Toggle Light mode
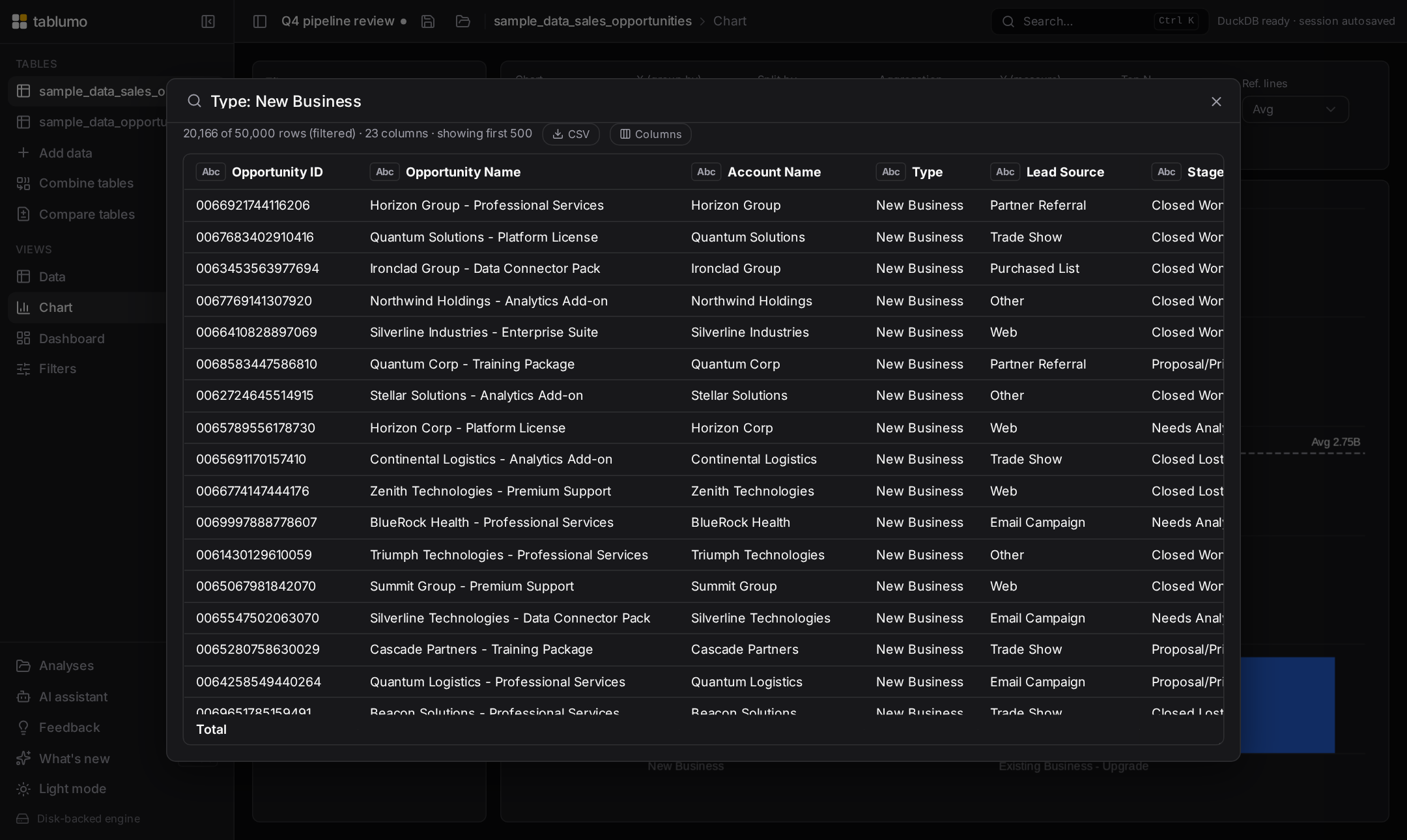Screen dimensions: 1407x840 (61, 789)
